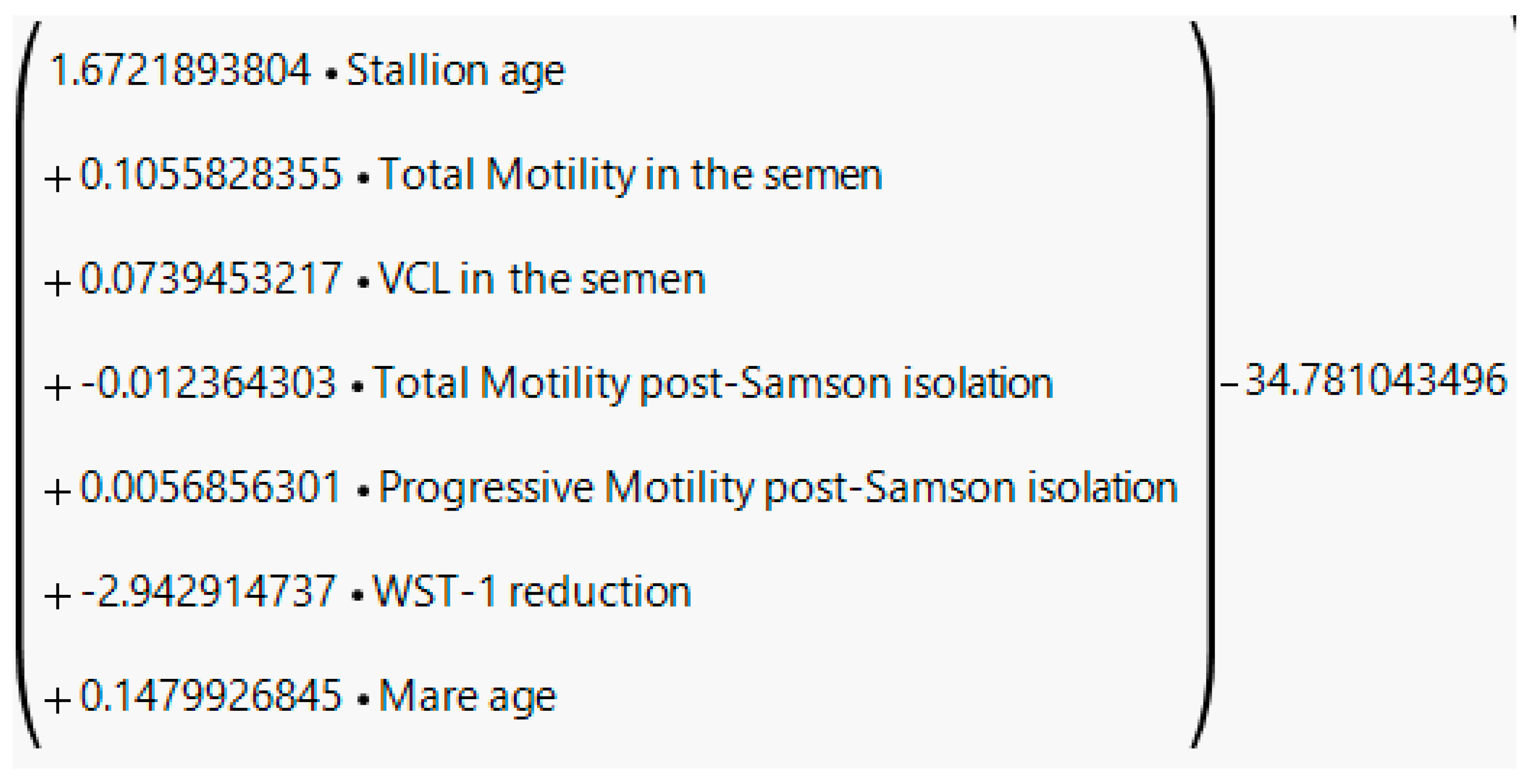Click the coefficient 0.0056856301
The width and height of the screenshot is (1532, 784).
(x=210, y=487)
